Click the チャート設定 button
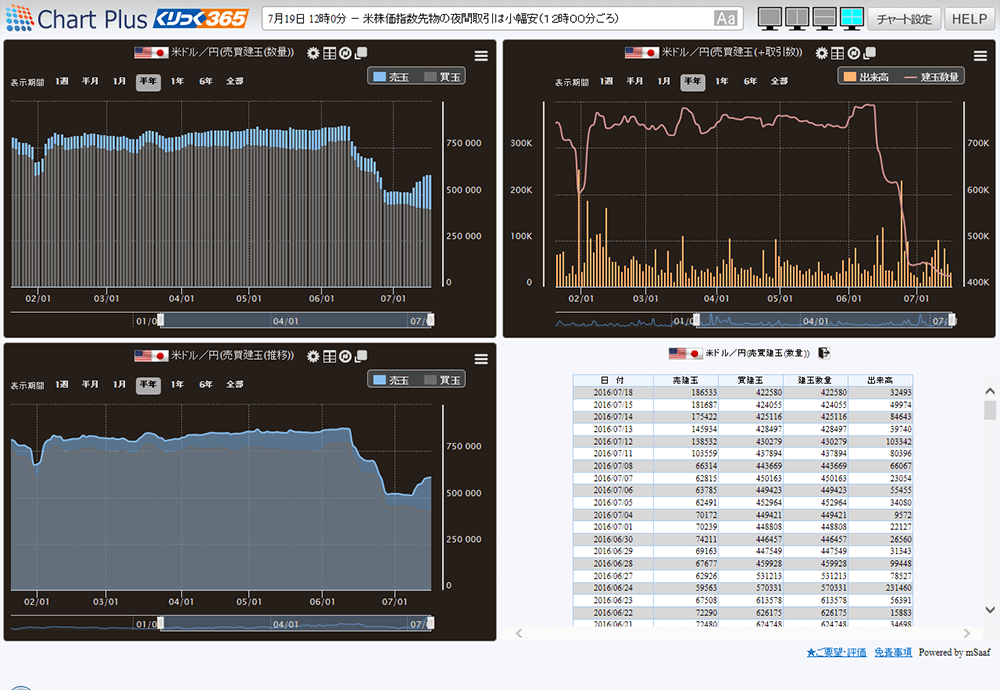The width and height of the screenshot is (1000, 690). (905, 17)
